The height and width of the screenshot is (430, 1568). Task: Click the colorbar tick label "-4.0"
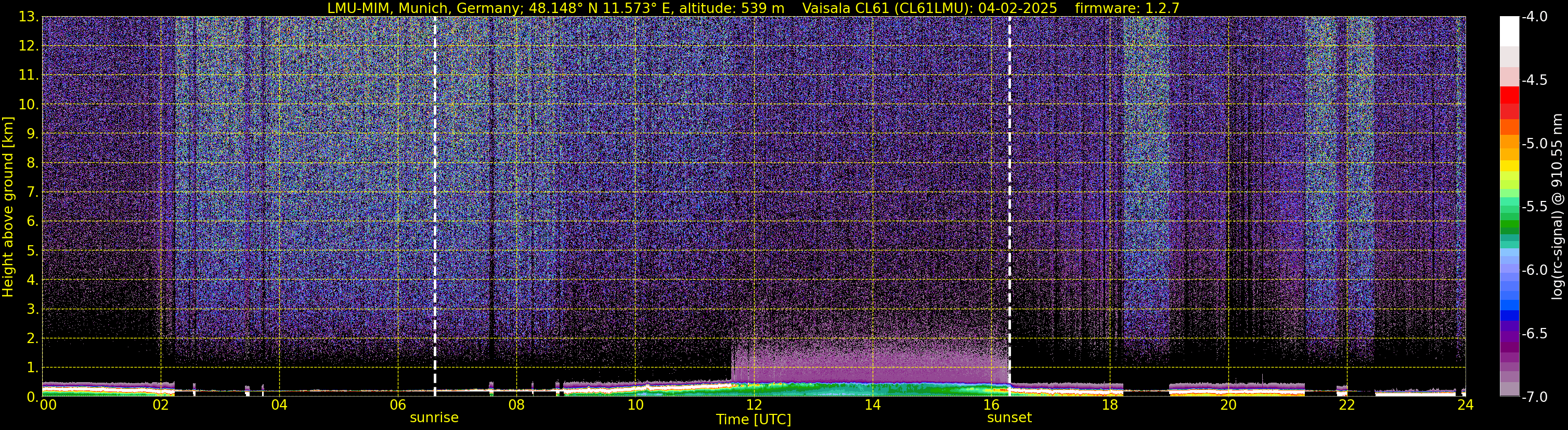pyautogui.click(x=1535, y=17)
